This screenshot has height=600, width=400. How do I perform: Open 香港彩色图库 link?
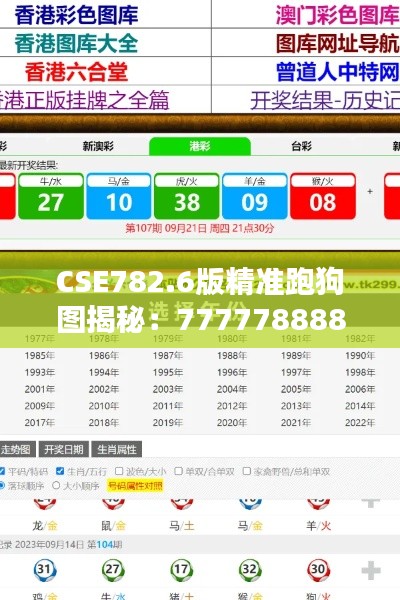76,15
